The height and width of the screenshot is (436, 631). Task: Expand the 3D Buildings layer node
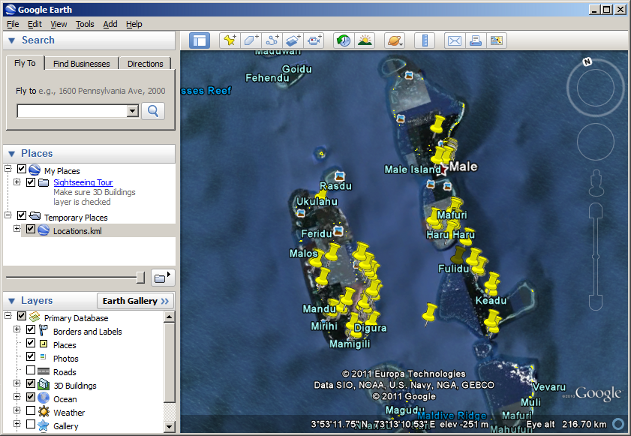click(16, 383)
